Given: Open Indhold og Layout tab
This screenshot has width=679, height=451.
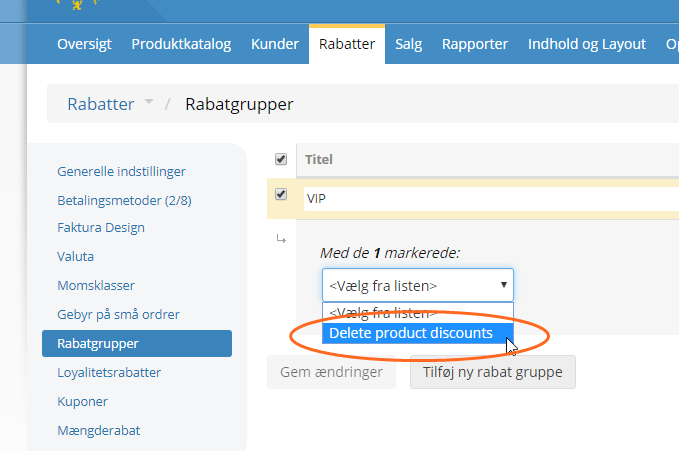Looking at the screenshot, I should coord(587,44).
